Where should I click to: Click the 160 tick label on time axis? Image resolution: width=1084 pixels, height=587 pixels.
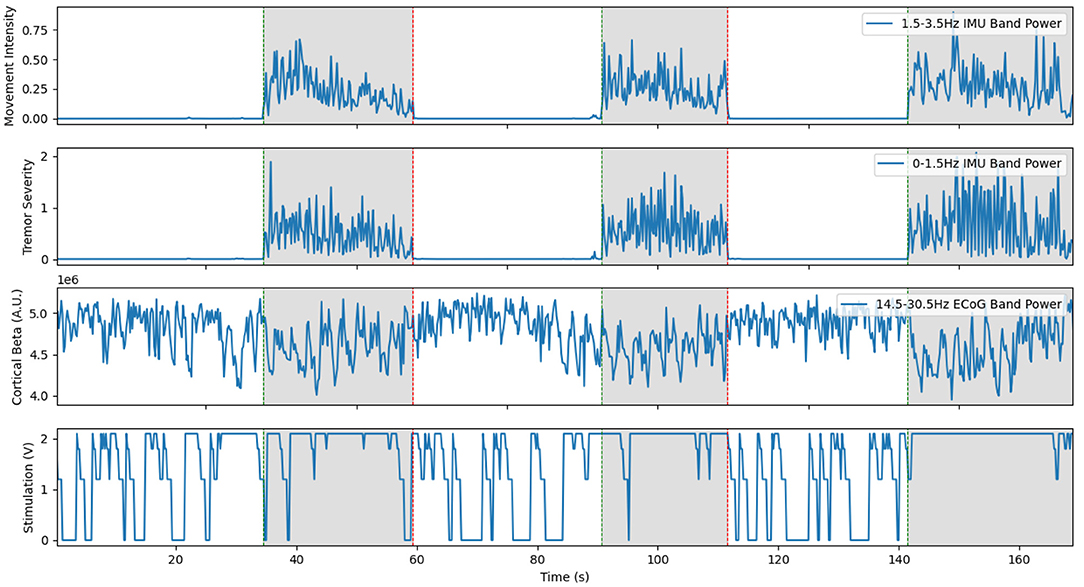point(1020,559)
